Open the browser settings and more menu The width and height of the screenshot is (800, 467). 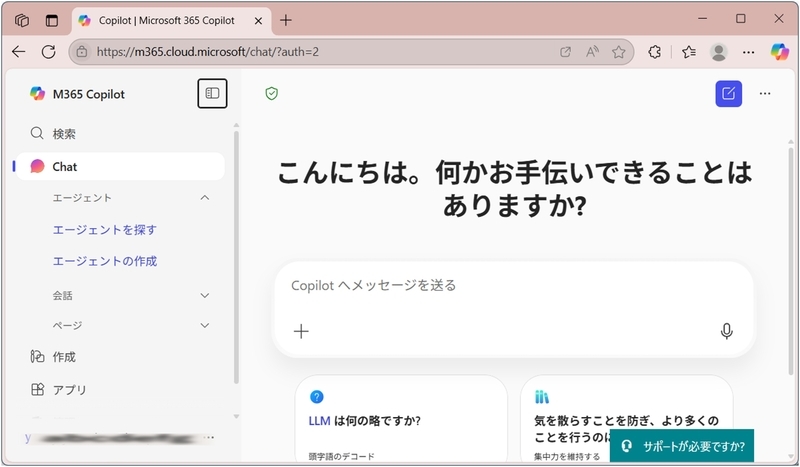pyautogui.click(x=748, y=52)
